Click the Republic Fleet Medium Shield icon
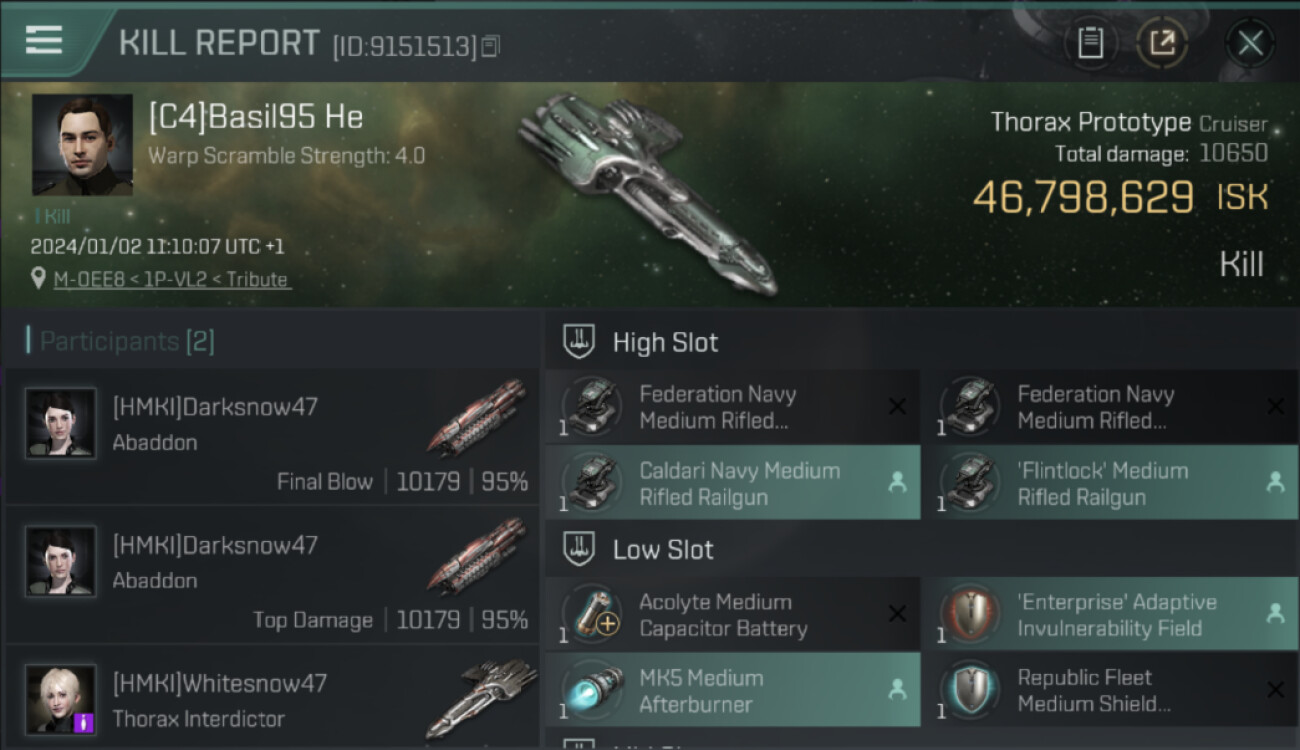 point(970,691)
